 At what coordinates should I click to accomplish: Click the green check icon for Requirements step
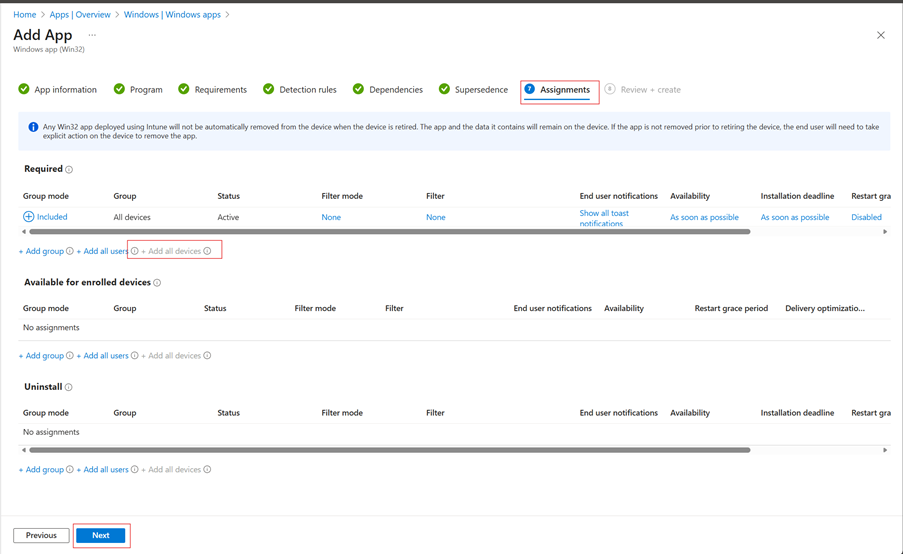point(184,89)
